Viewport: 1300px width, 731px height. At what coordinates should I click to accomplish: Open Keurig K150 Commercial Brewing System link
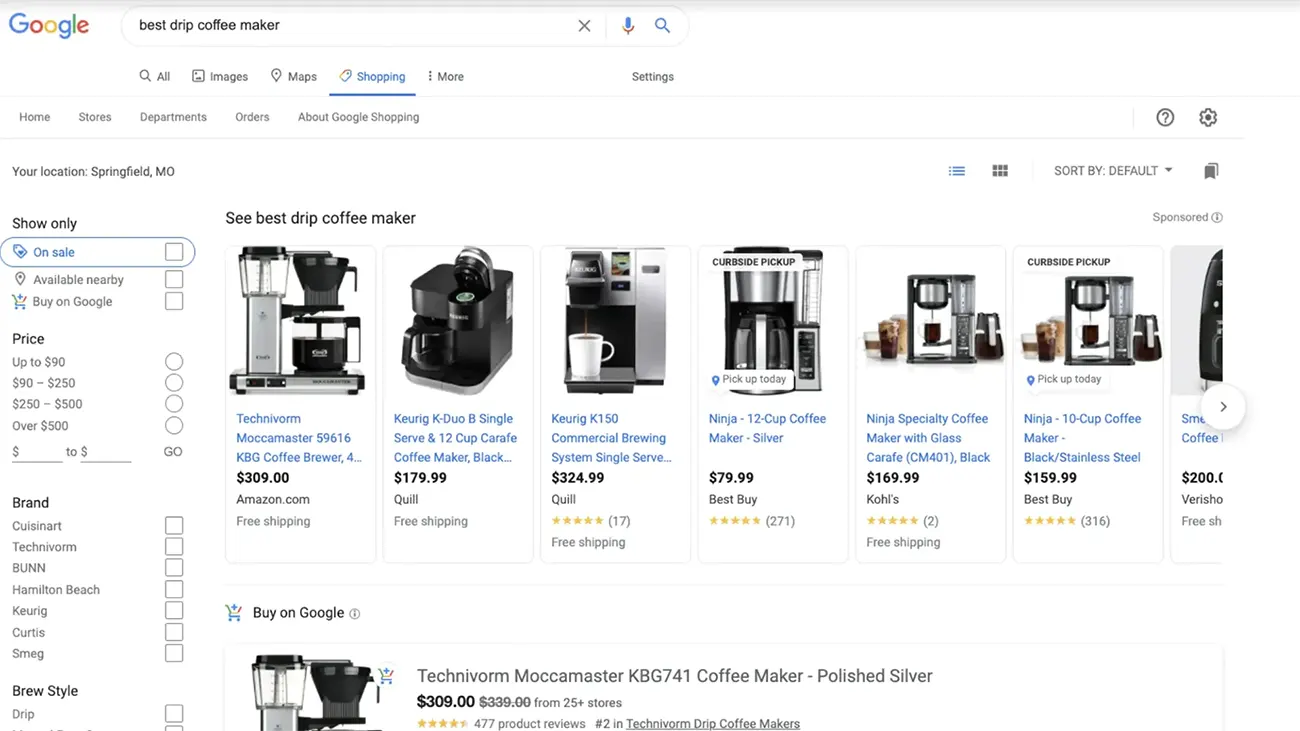coord(612,438)
